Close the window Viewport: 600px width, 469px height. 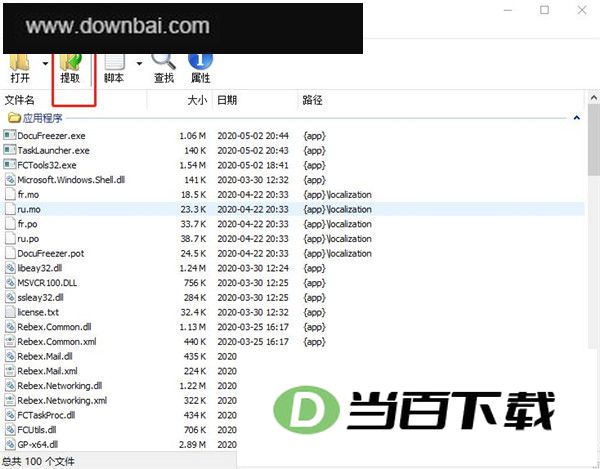pos(582,10)
